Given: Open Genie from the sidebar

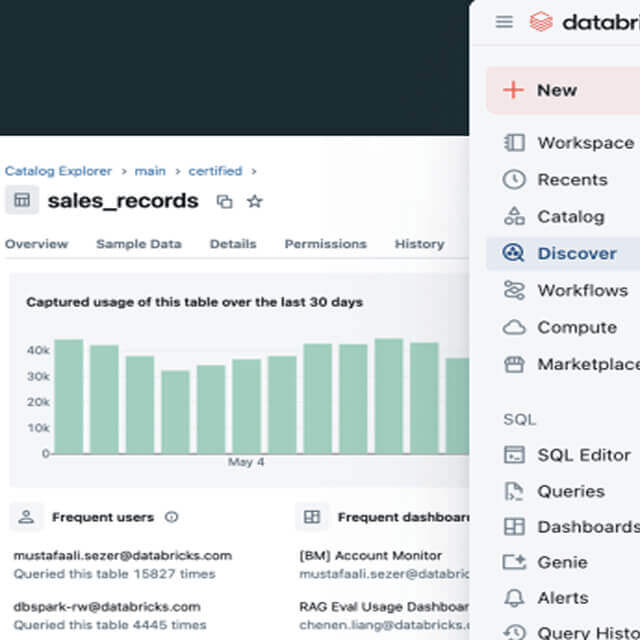Looking at the screenshot, I should click(563, 562).
